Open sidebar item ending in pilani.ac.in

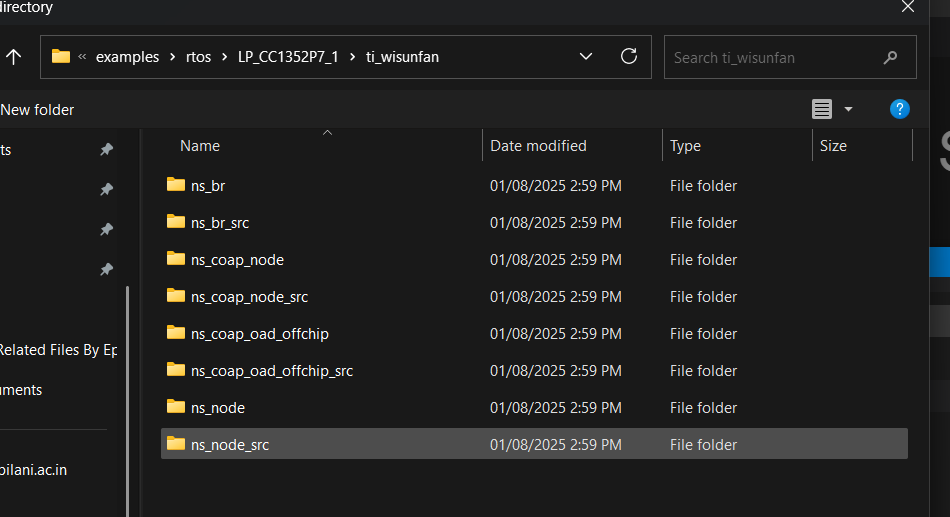click(33, 470)
